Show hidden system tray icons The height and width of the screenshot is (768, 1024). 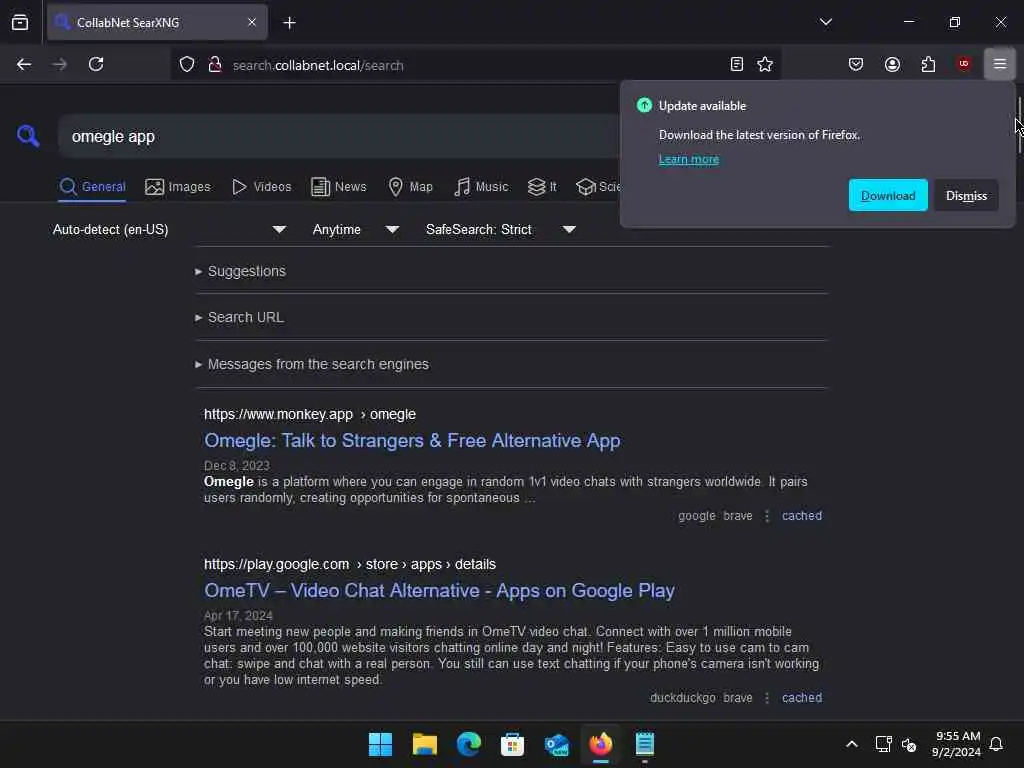[x=852, y=744]
